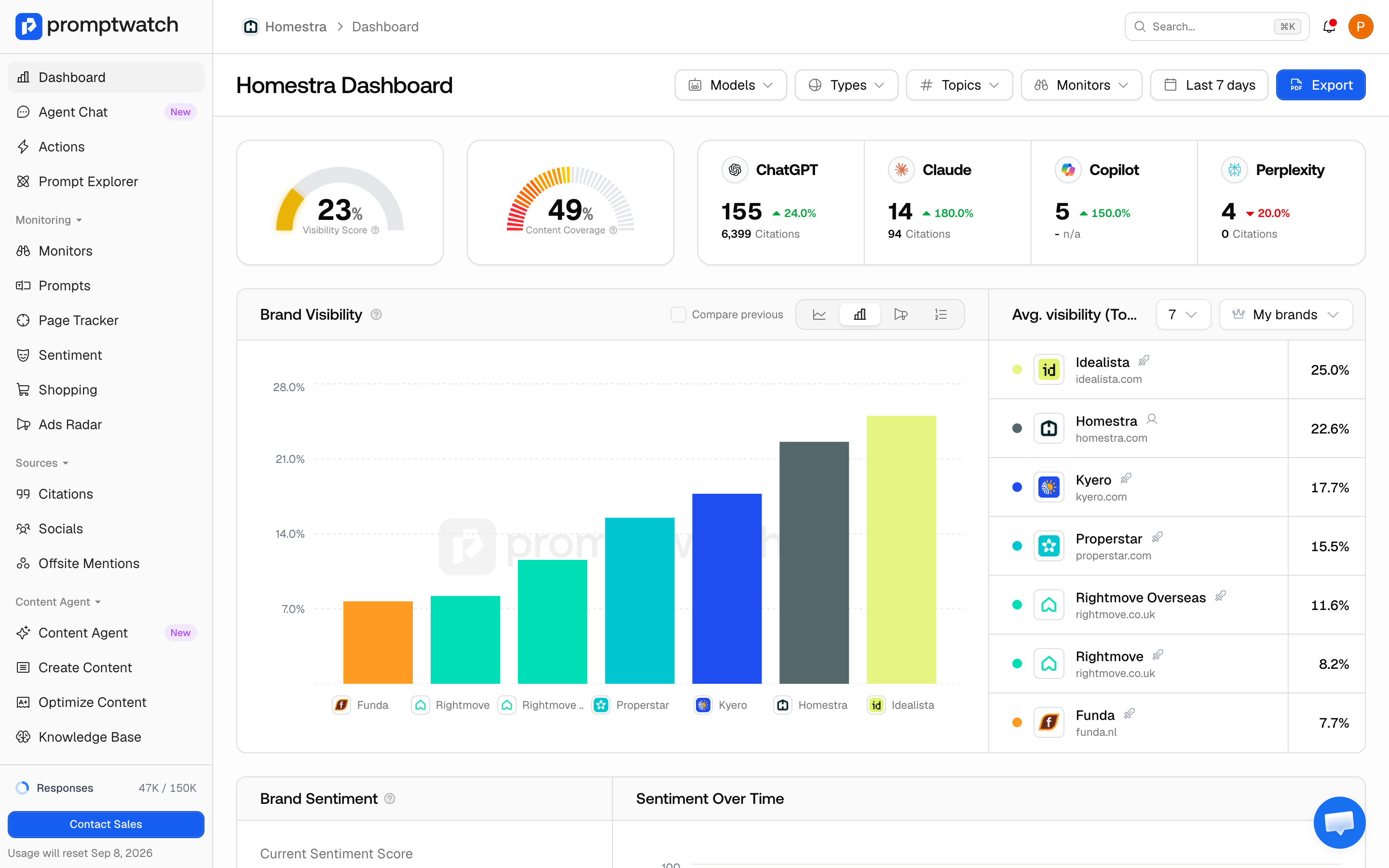Open Shopping in the sidebar
The width and height of the screenshot is (1389, 868).
coord(106,390)
